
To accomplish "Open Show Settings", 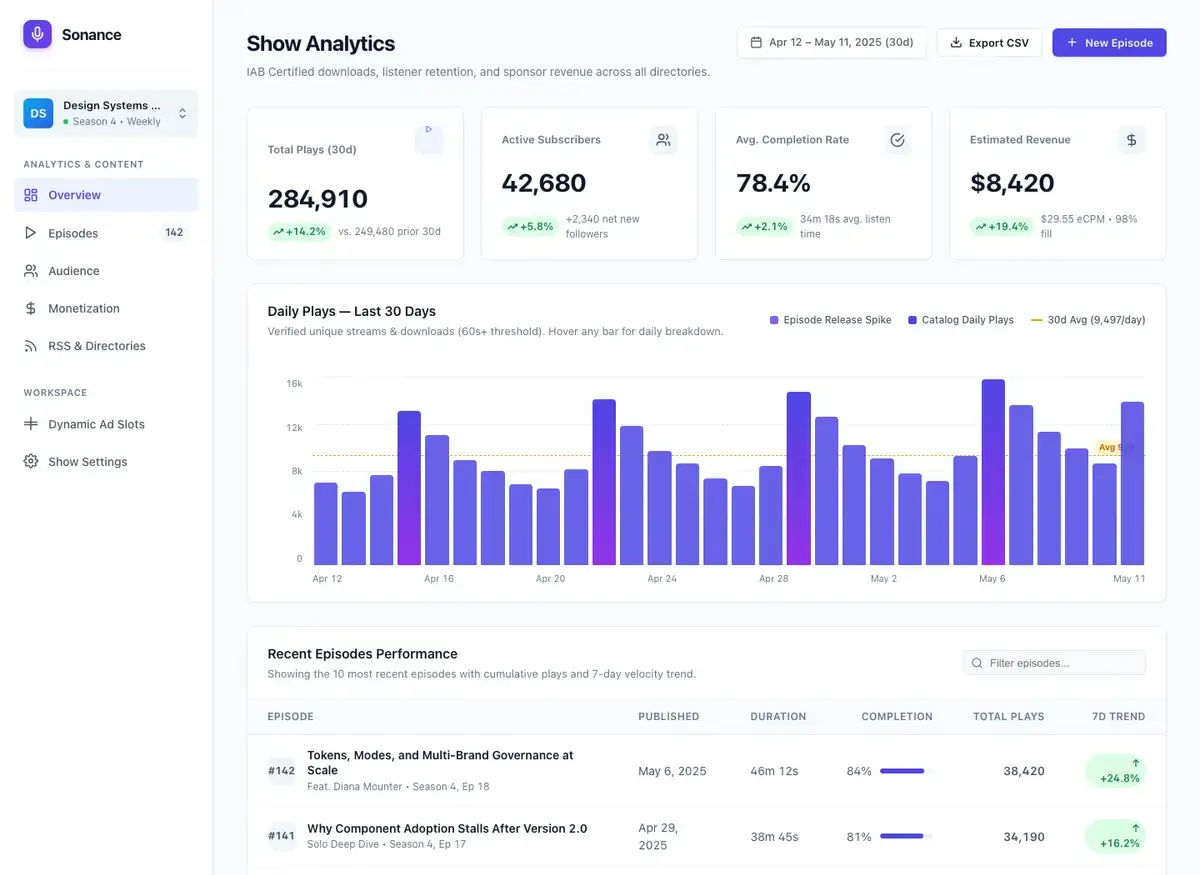I will tap(106, 462).
